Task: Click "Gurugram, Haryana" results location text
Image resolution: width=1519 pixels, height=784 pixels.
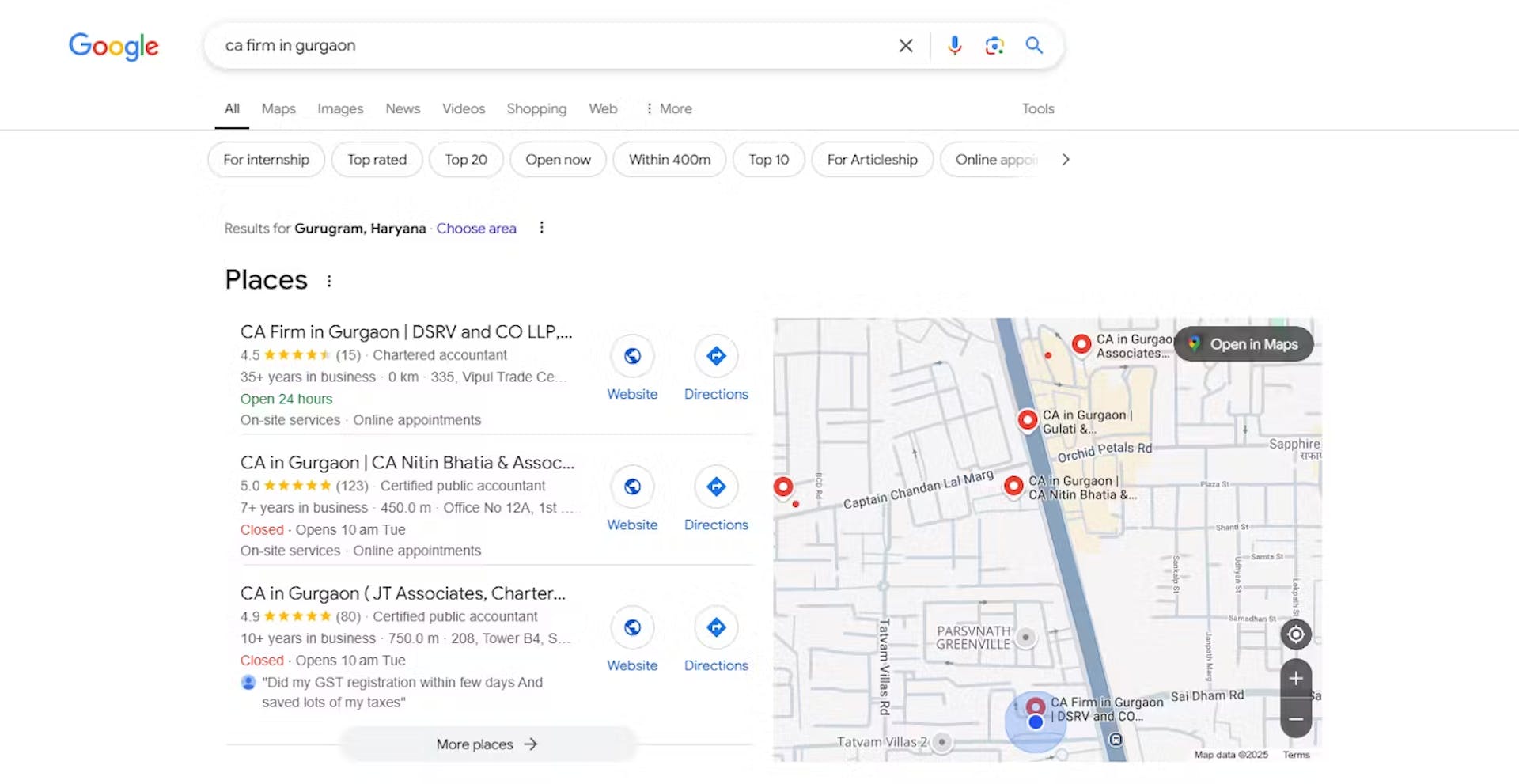Action: pos(360,229)
